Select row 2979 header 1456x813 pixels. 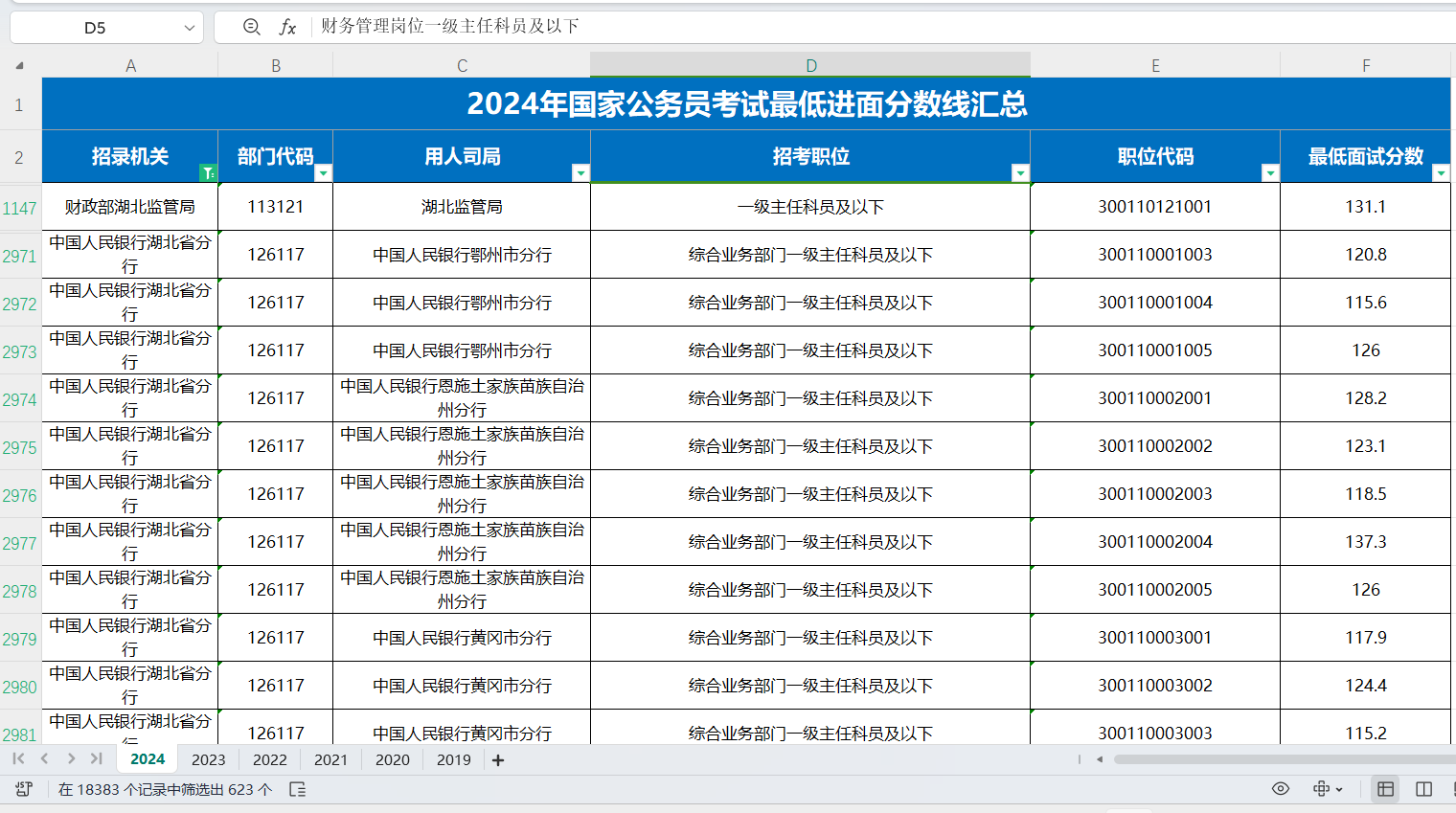click(x=19, y=639)
